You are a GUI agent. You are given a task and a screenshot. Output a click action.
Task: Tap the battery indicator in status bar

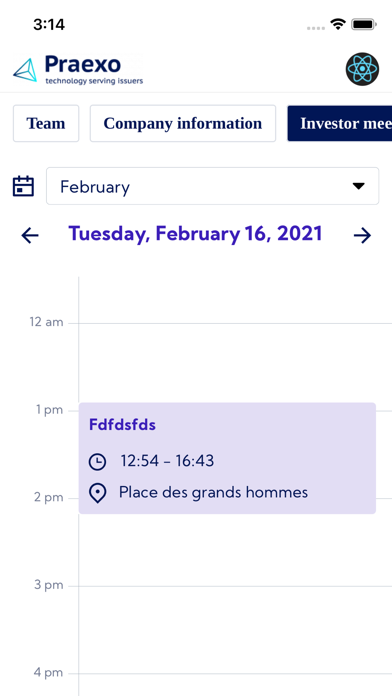[x=364, y=24]
